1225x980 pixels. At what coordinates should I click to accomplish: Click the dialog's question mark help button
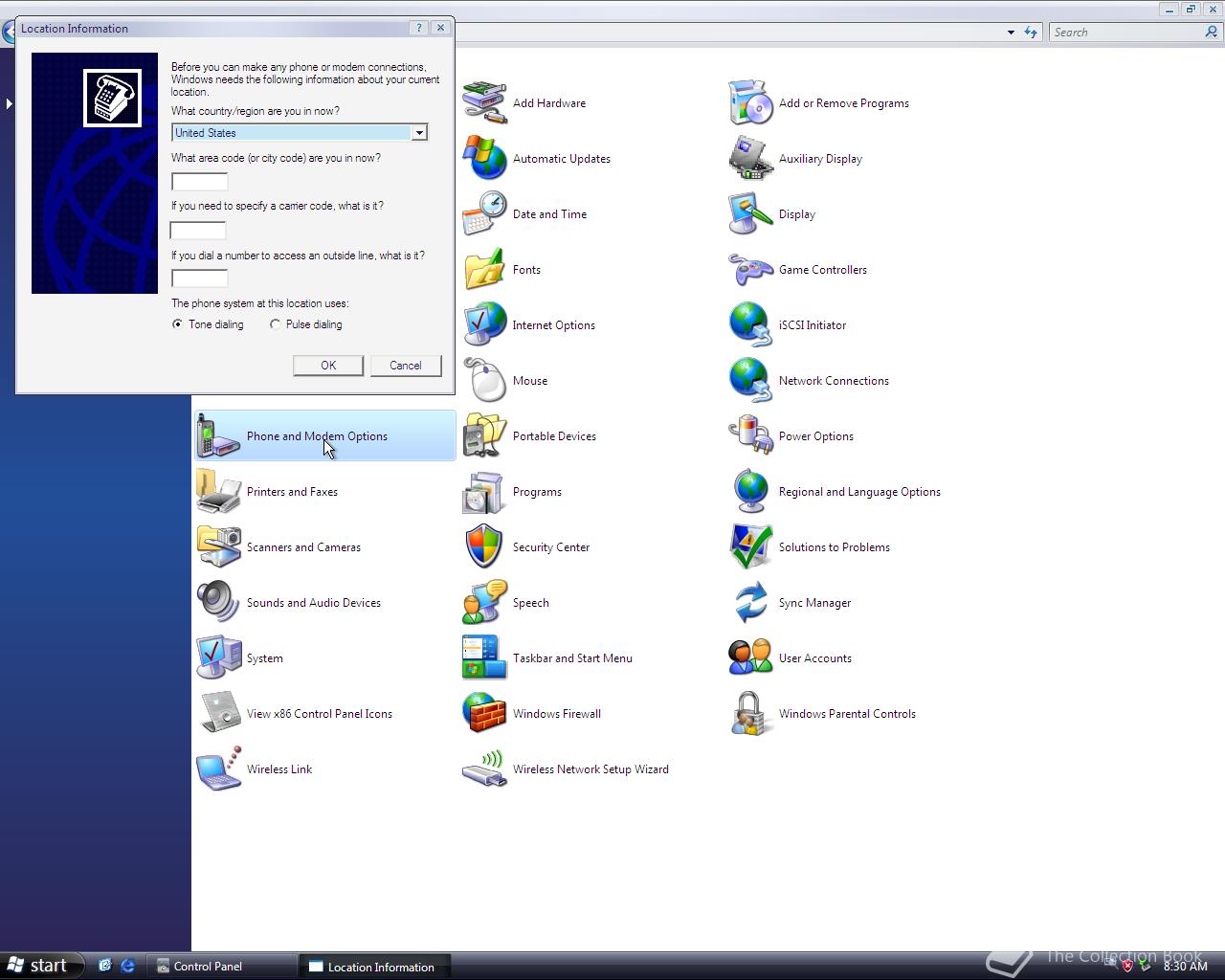pyautogui.click(x=418, y=28)
